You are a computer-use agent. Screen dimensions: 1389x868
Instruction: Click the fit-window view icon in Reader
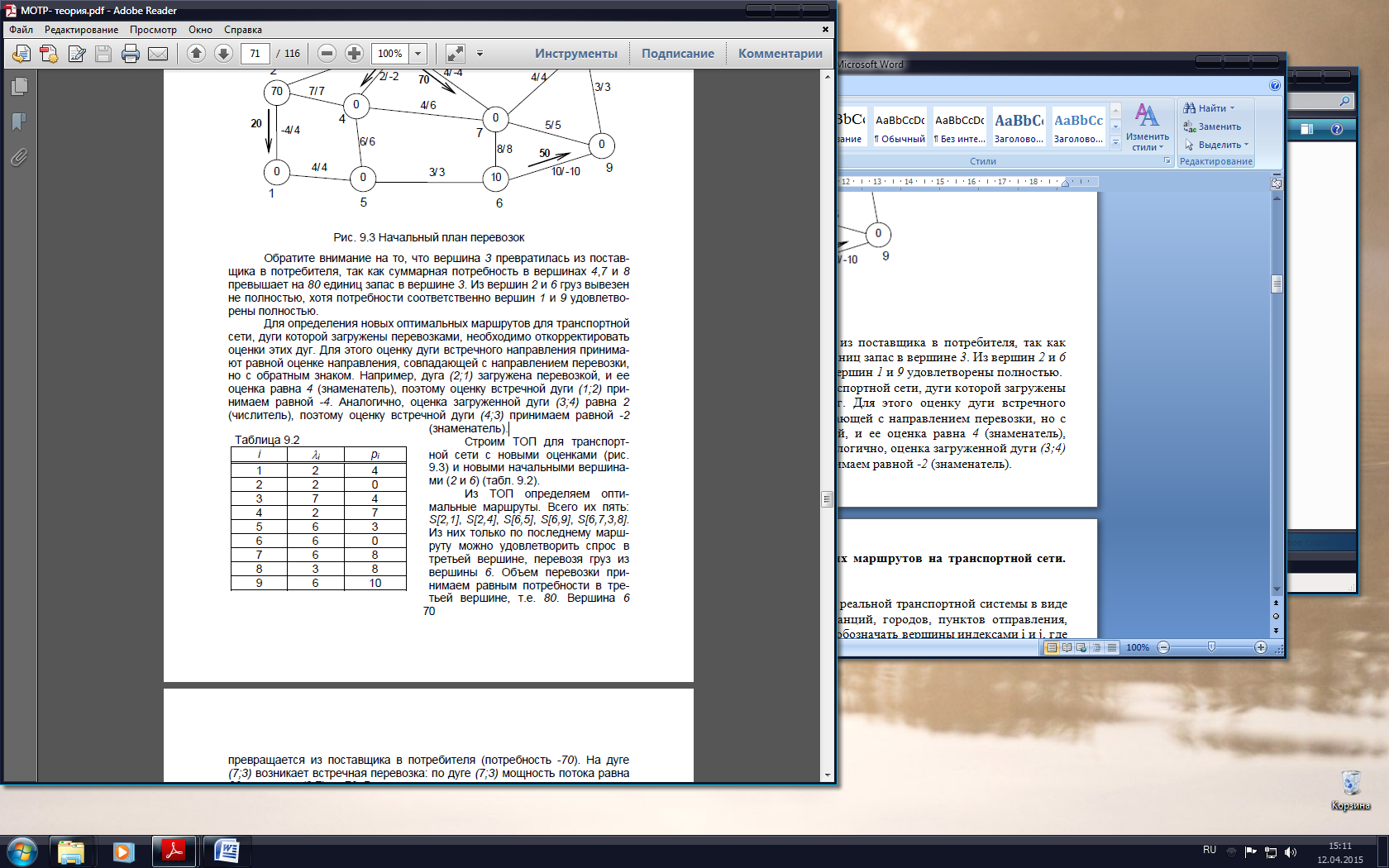click(456, 54)
